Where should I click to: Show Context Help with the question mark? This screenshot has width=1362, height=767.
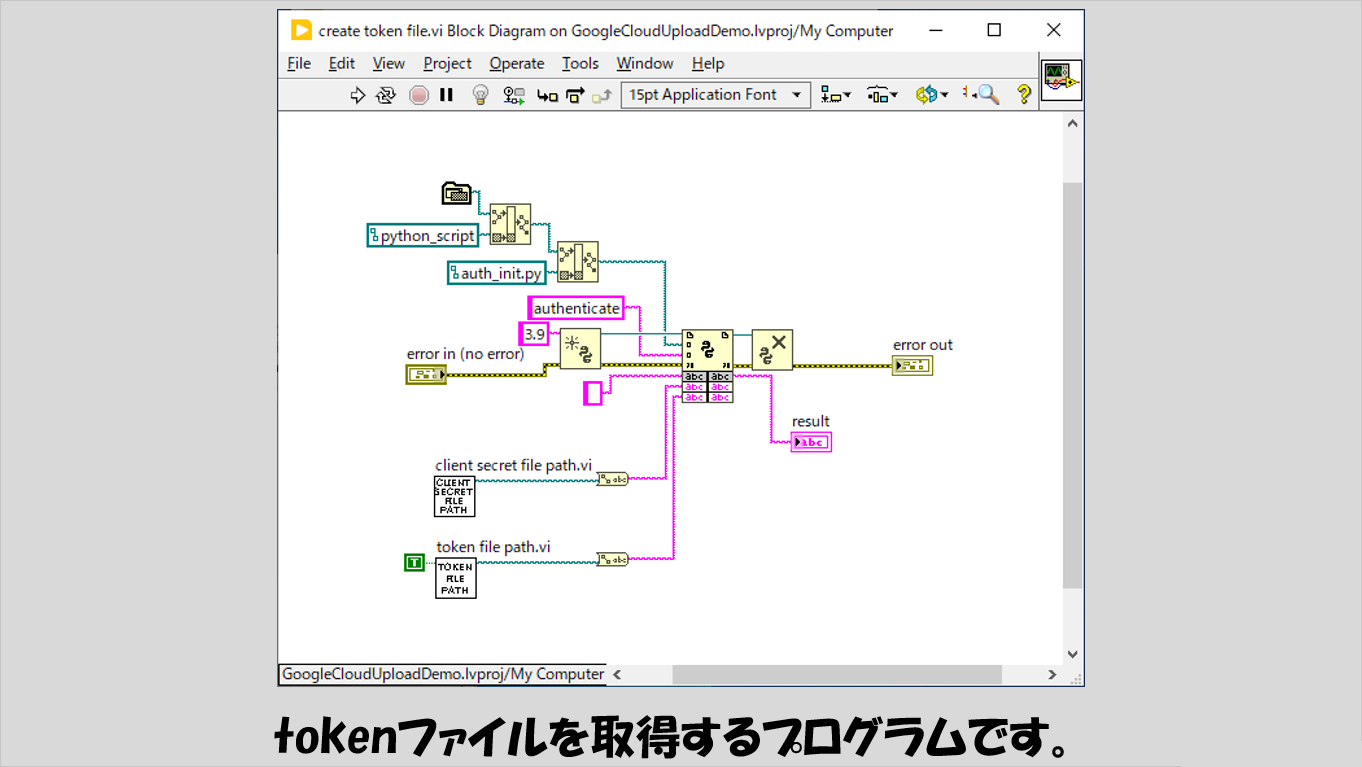[x=1023, y=95]
